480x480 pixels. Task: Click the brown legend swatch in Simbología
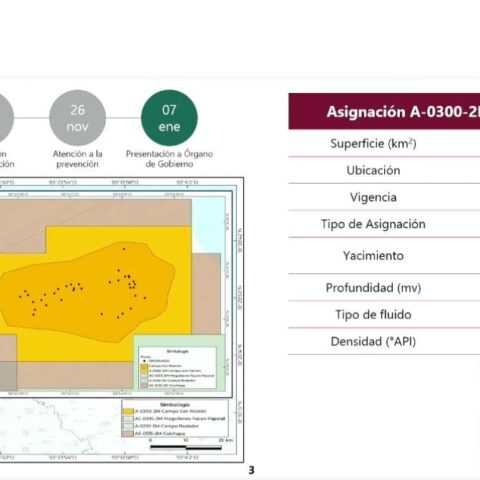(x=128, y=434)
